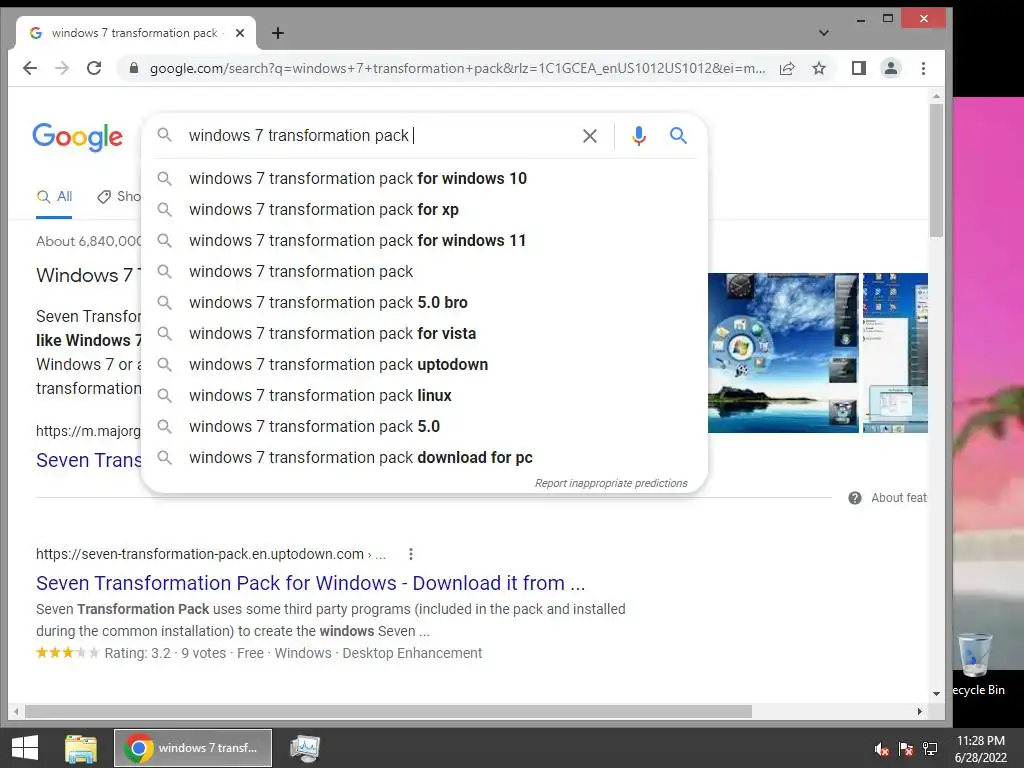Open the Windows 7 desktop thumbnail image

[x=783, y=353]
